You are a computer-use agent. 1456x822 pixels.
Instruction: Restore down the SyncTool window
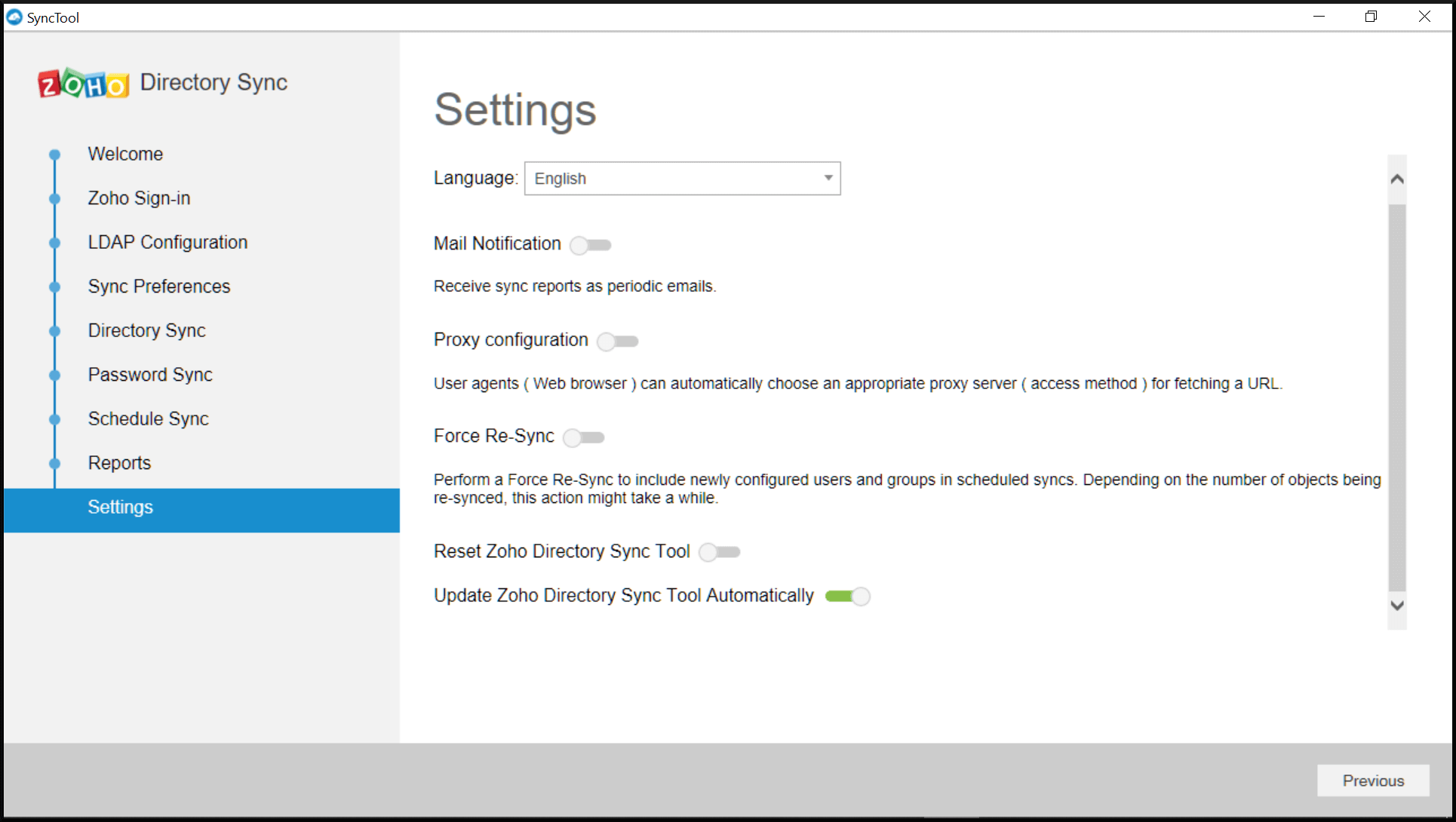1371,17
